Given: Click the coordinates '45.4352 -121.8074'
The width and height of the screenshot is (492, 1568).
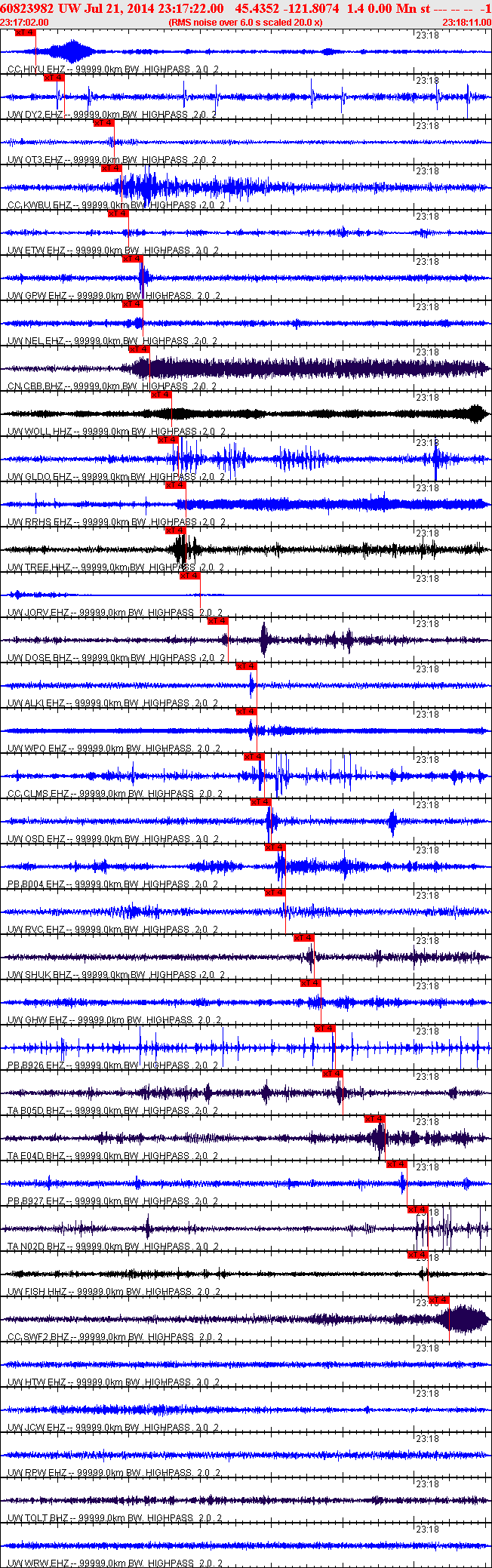Looking at the screenshot, I should 288,8.
